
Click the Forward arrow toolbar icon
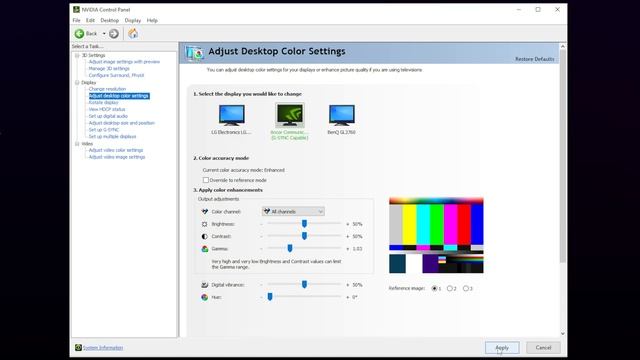tap(114, 33)
